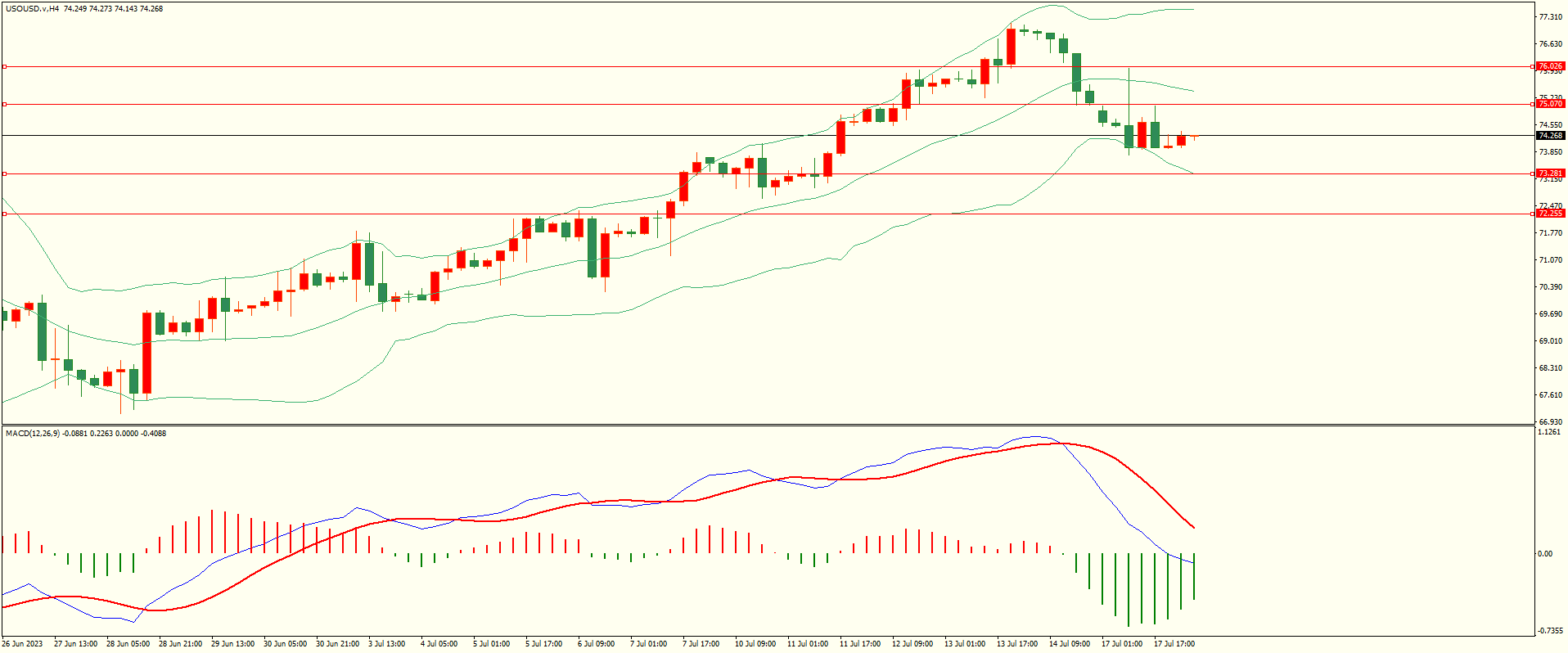
Task: Click -0.7355 on the MACD scale
Action: tap(1550, 631)
